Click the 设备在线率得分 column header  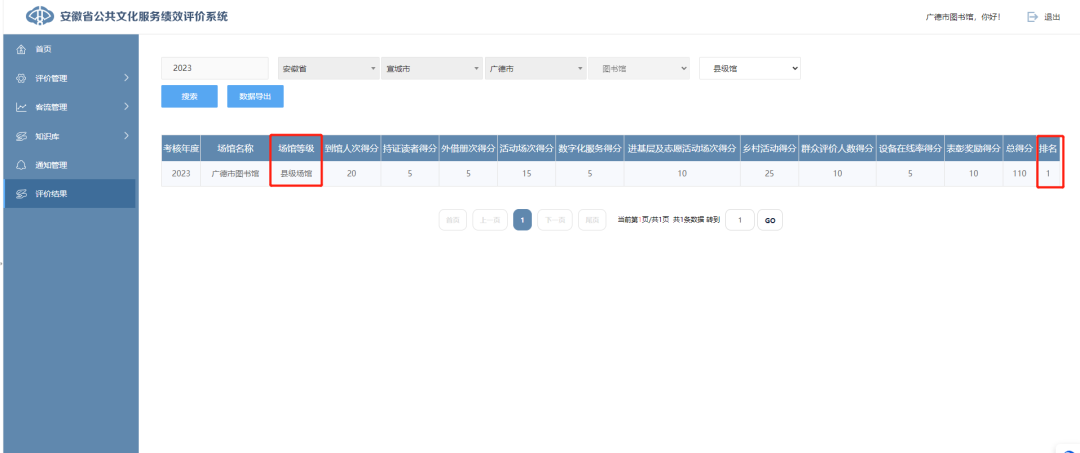[910, 148]
